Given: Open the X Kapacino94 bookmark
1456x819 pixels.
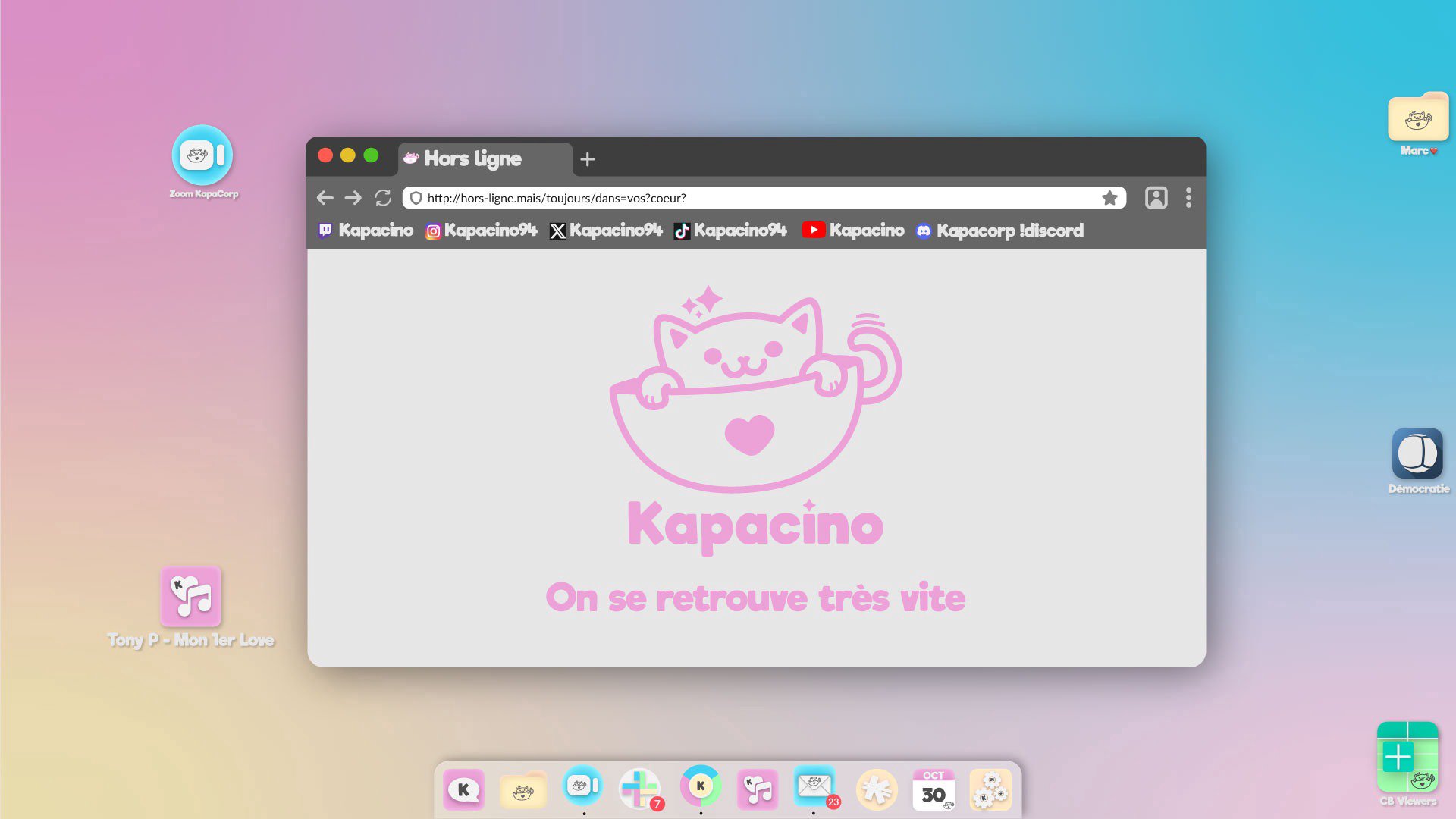Looking at the screenshot, I should pyautogui.click(x=606, y=231).
